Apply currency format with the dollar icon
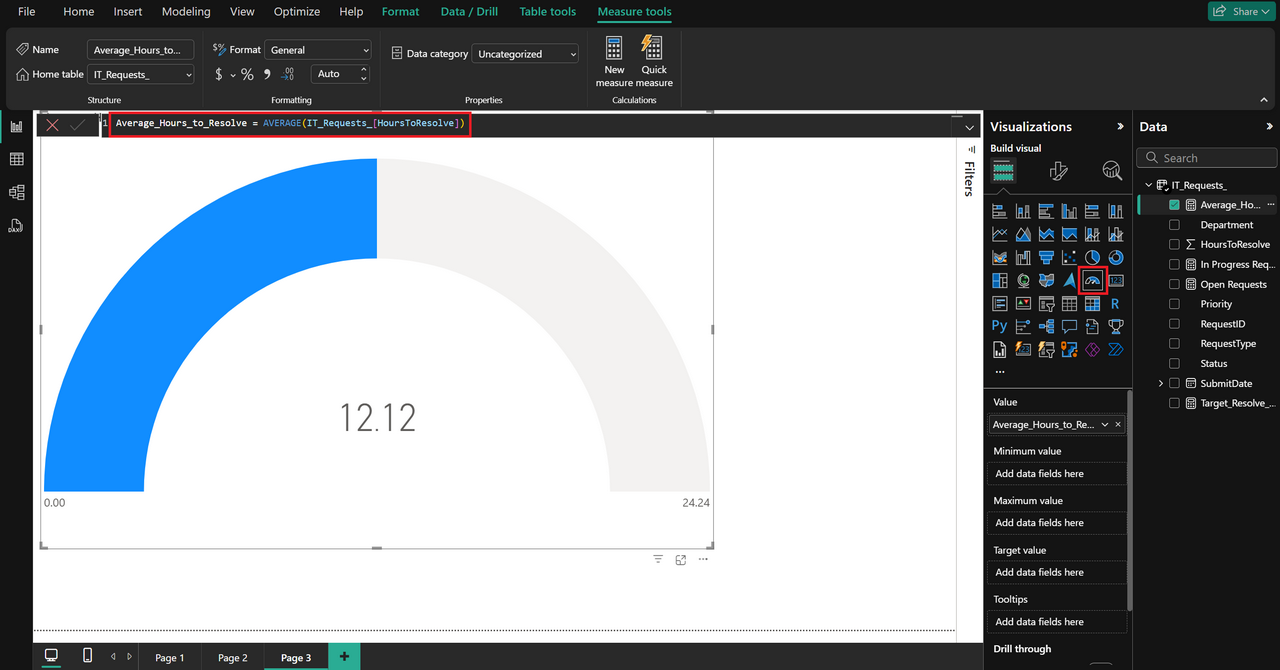1280x670 pixels. point(219,74)
